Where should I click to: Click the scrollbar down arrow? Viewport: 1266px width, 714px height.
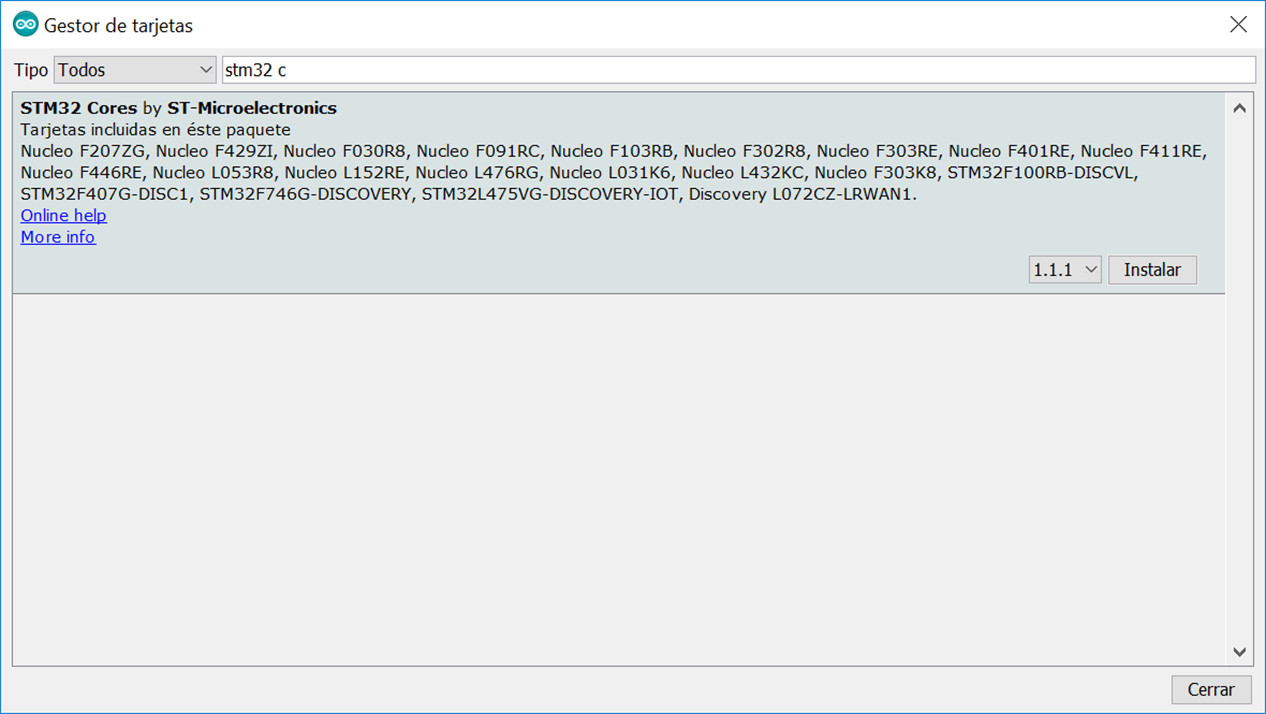1240,652
